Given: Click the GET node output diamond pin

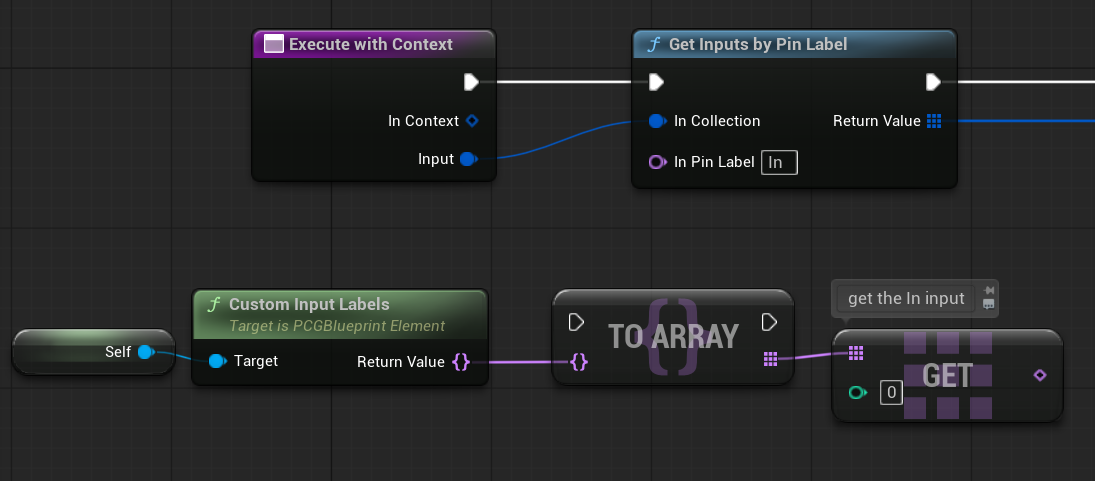Looking at the screenshot, I should (1039, 375).
